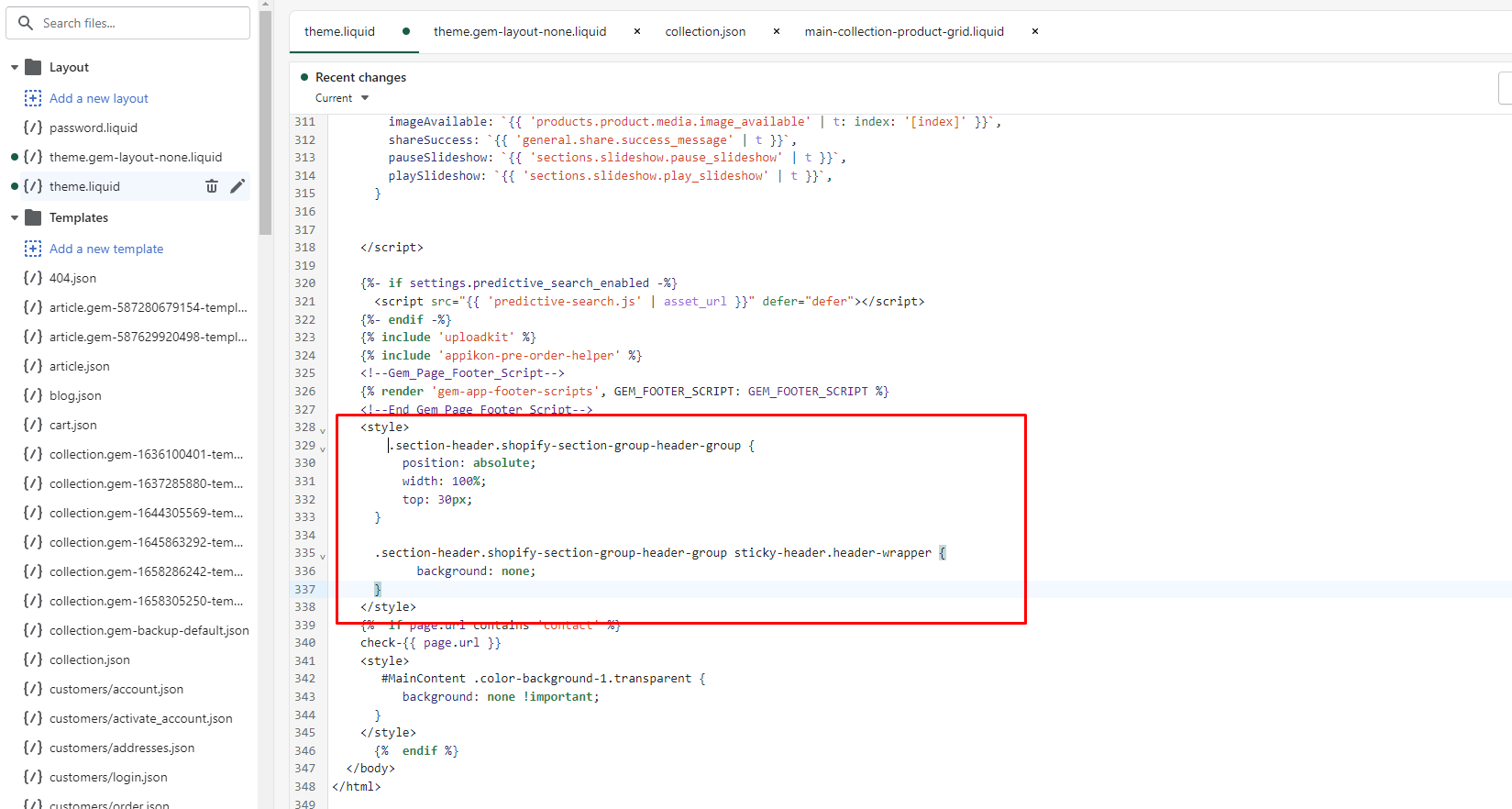Image resolution: width=1512 pixels, height=809 pixels.
Task: Open the cart.json file
Action: click(73, 425)
